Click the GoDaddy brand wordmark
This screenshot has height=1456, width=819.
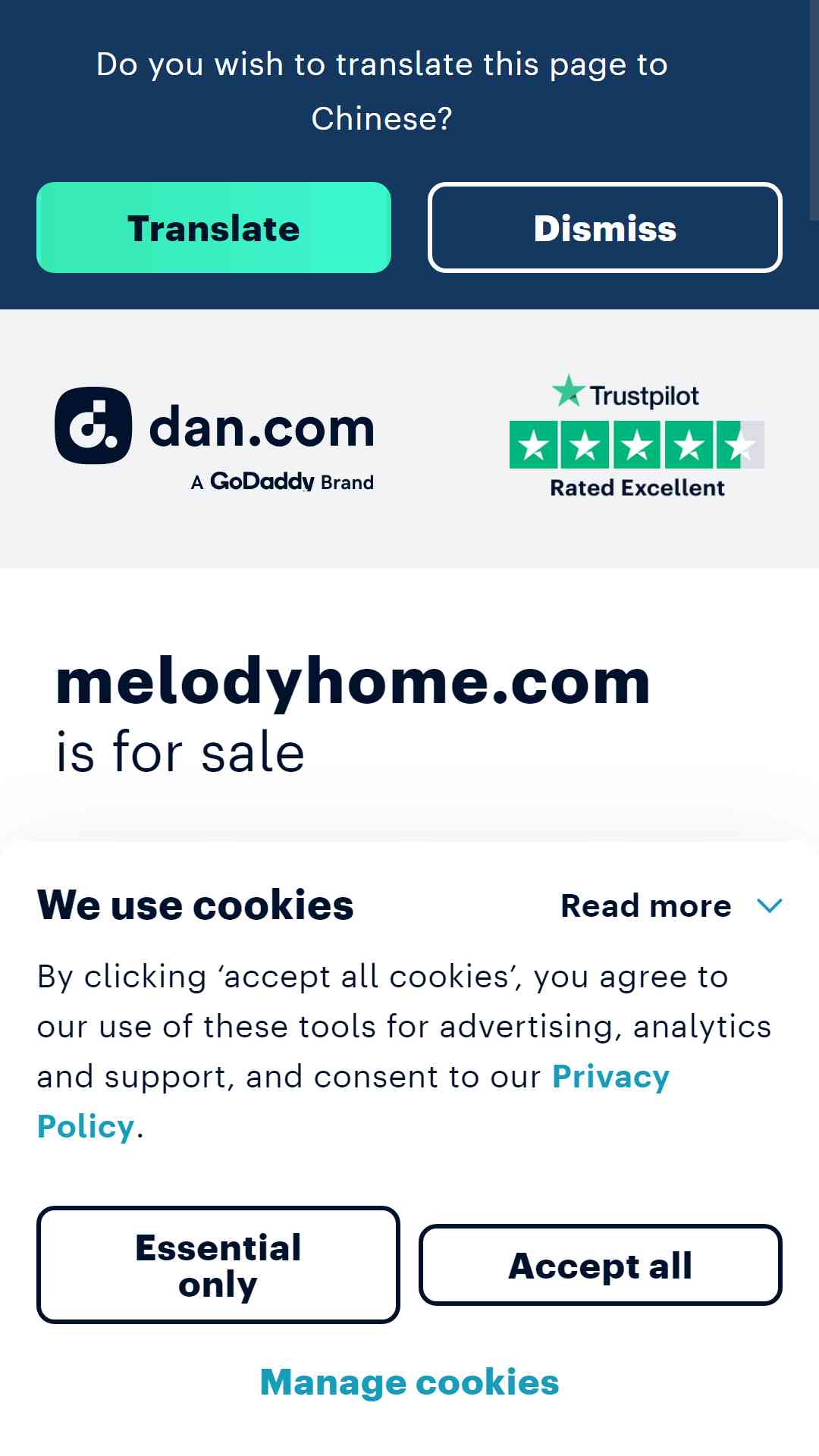pos(262,481)
